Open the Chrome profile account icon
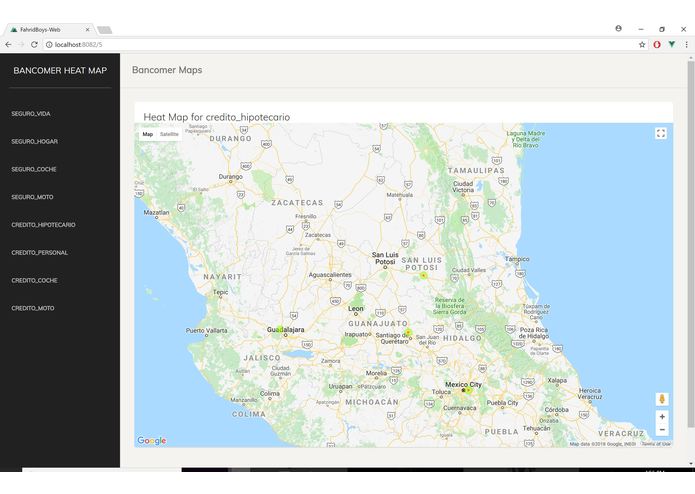 tap(618, 28)
